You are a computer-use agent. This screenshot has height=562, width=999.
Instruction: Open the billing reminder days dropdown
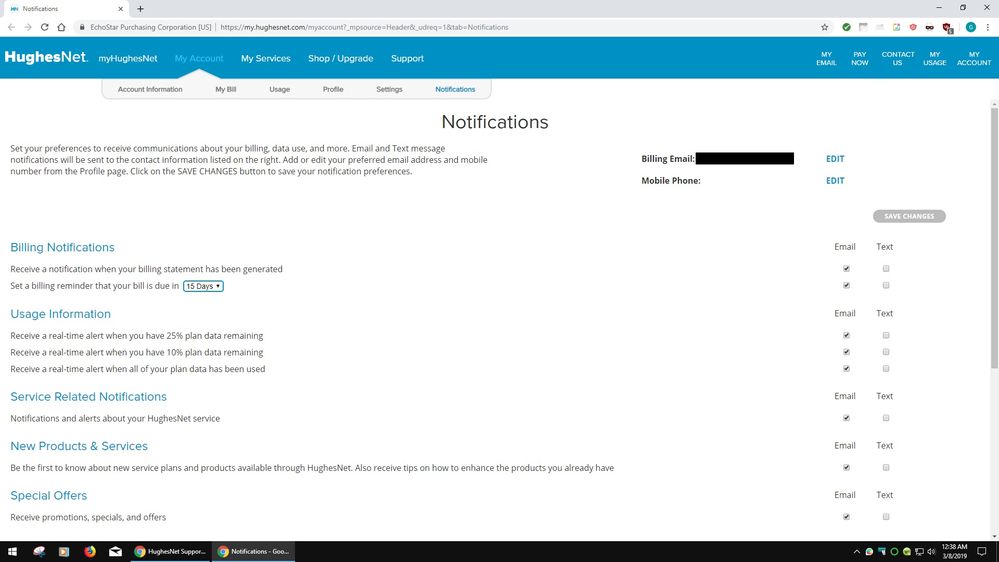pos(203,286)
